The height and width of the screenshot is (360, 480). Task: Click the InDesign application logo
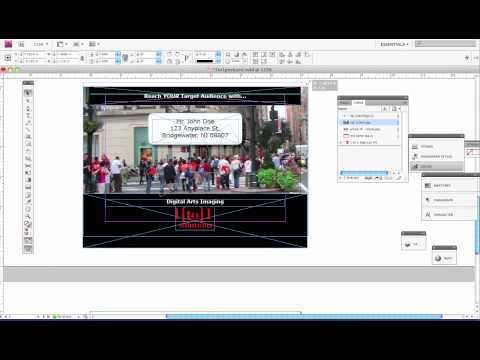(8, 44)
